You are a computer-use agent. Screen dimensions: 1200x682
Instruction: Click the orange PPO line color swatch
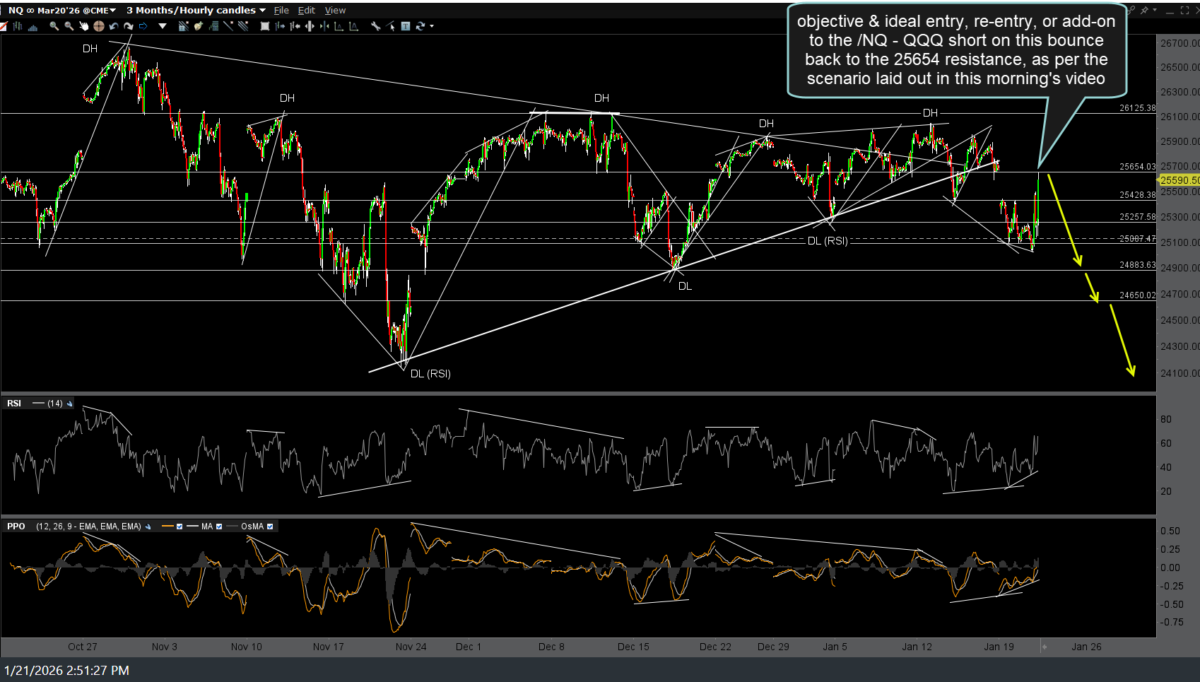pyautogui.click(x=167, y=526)
